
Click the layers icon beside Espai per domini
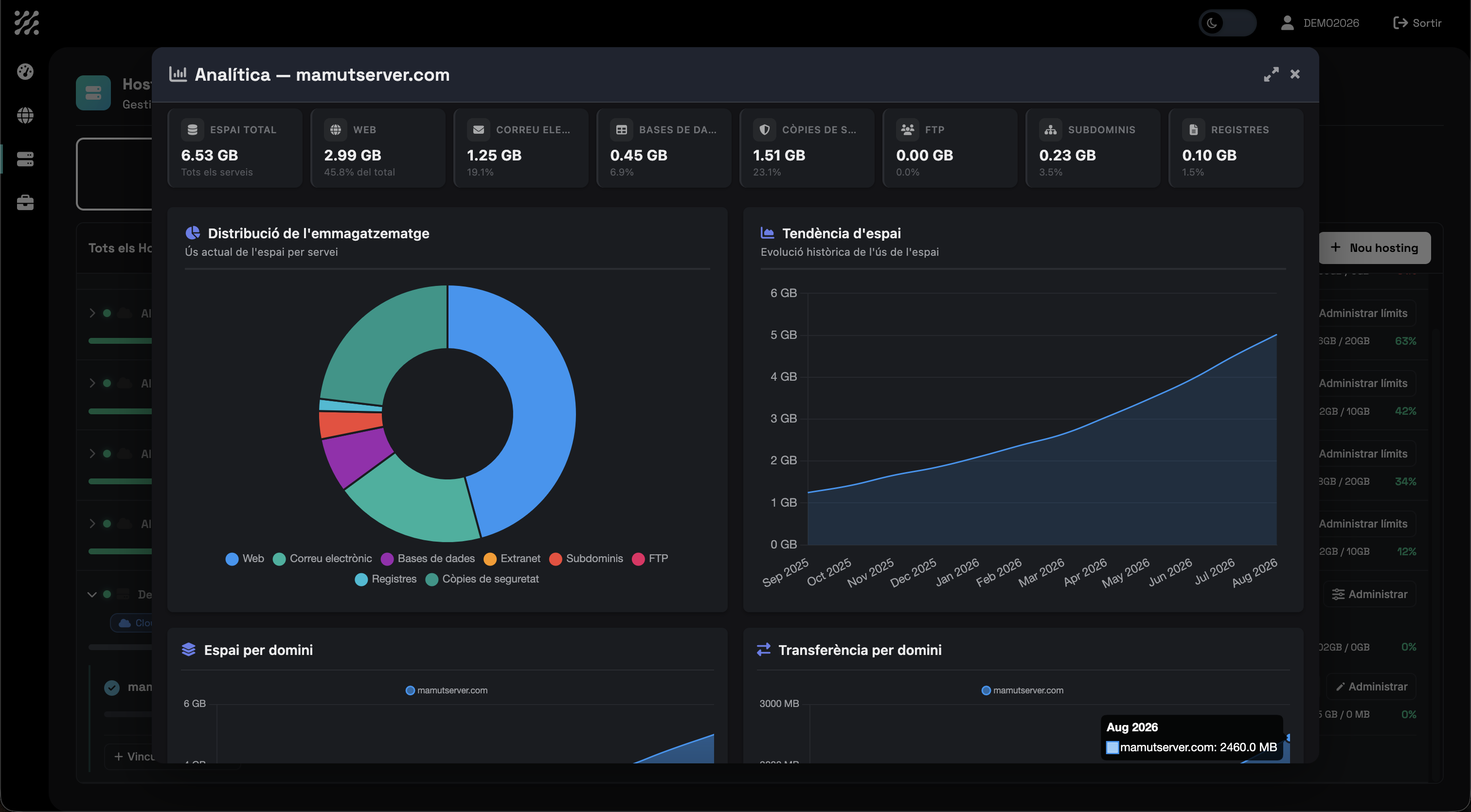(x=188, y=650)
